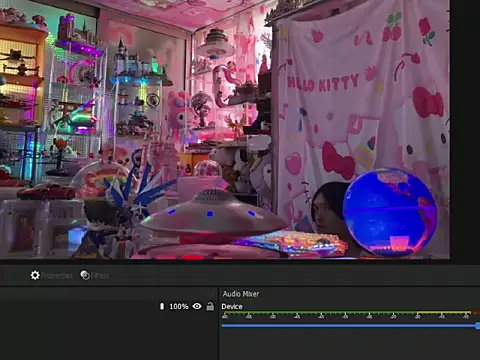Select the Audio Mixer panel title
The width and height of the screenshot is (480, 360).
pyautogui.click(x=241, y=294)
